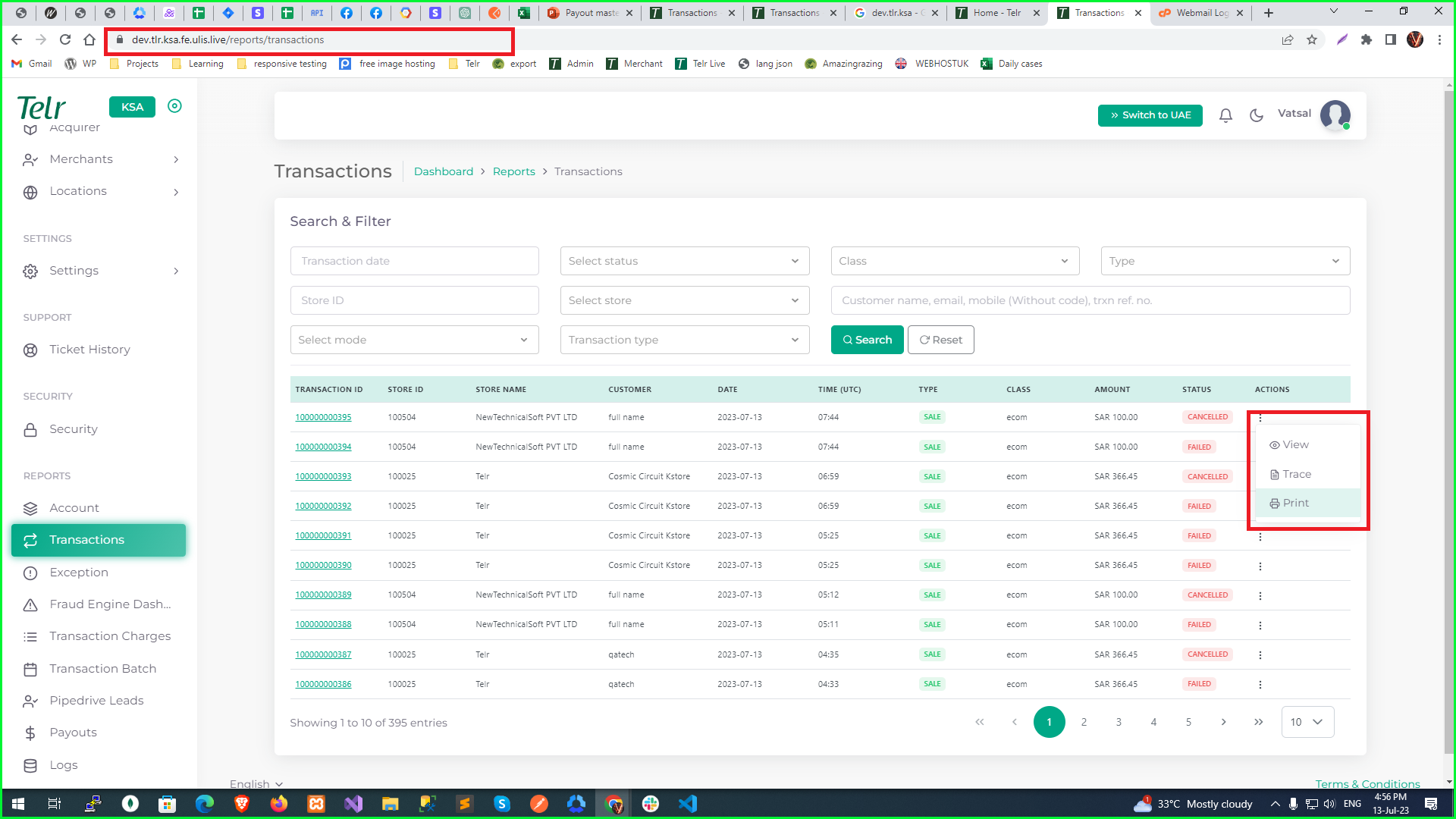Choose Print in actions menu
Image resolution: width=1456 pixels, height=819 pixels.
[x=1308, y=504]
